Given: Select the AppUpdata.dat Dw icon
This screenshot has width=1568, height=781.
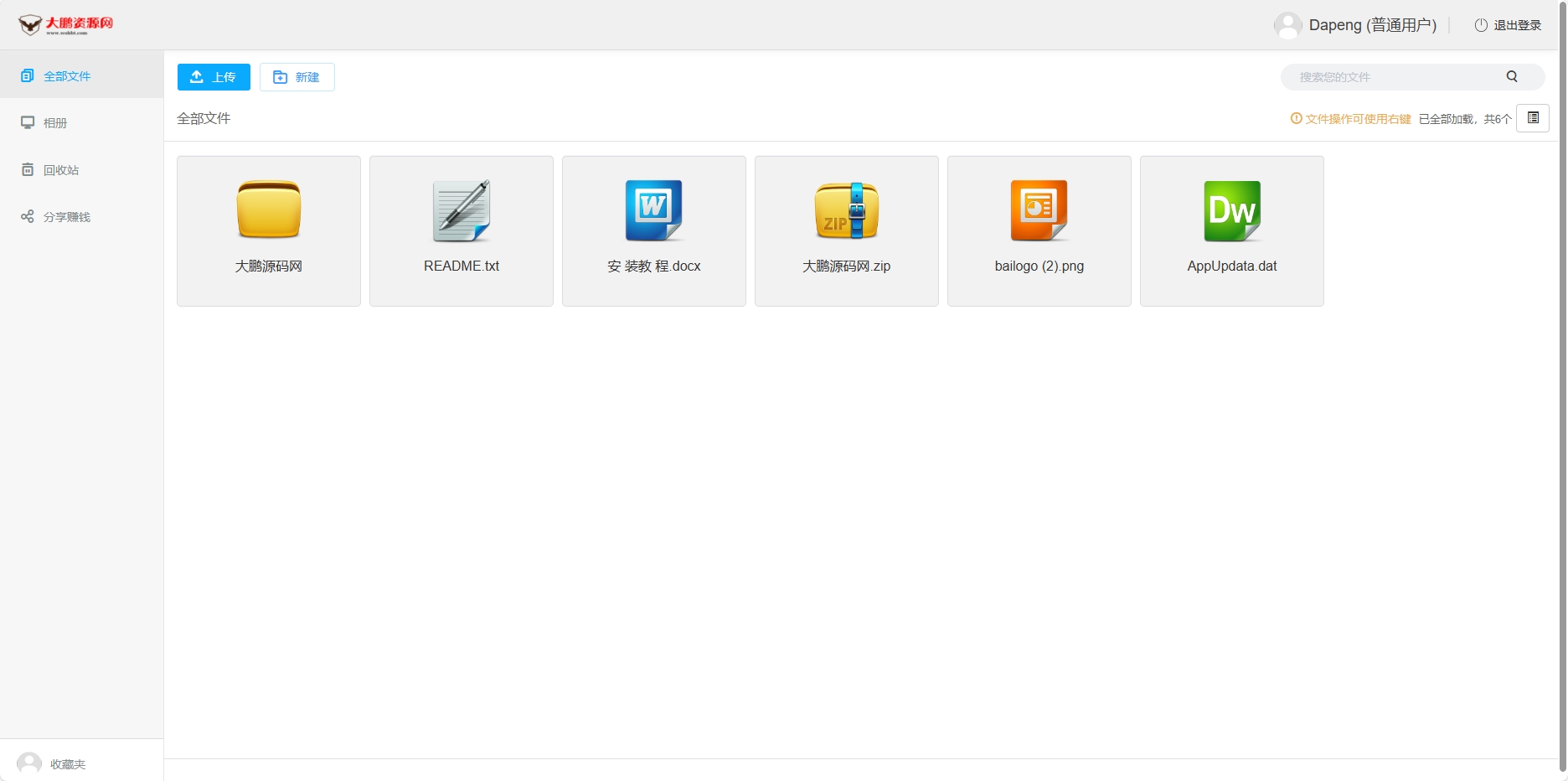Looking at the screenshot, I should point(1231,210).
